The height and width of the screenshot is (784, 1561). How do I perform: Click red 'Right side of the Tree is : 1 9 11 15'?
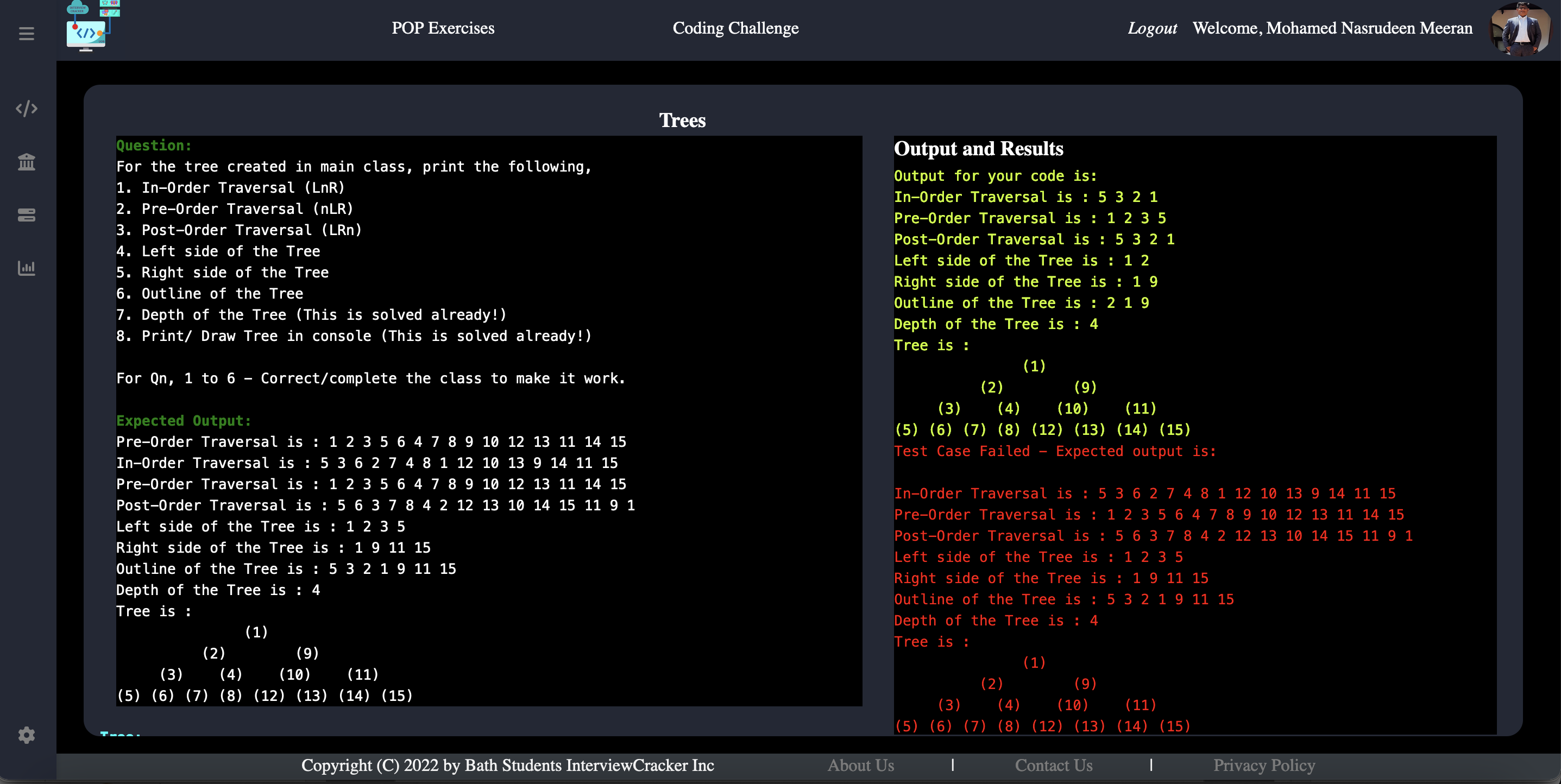1052,579
